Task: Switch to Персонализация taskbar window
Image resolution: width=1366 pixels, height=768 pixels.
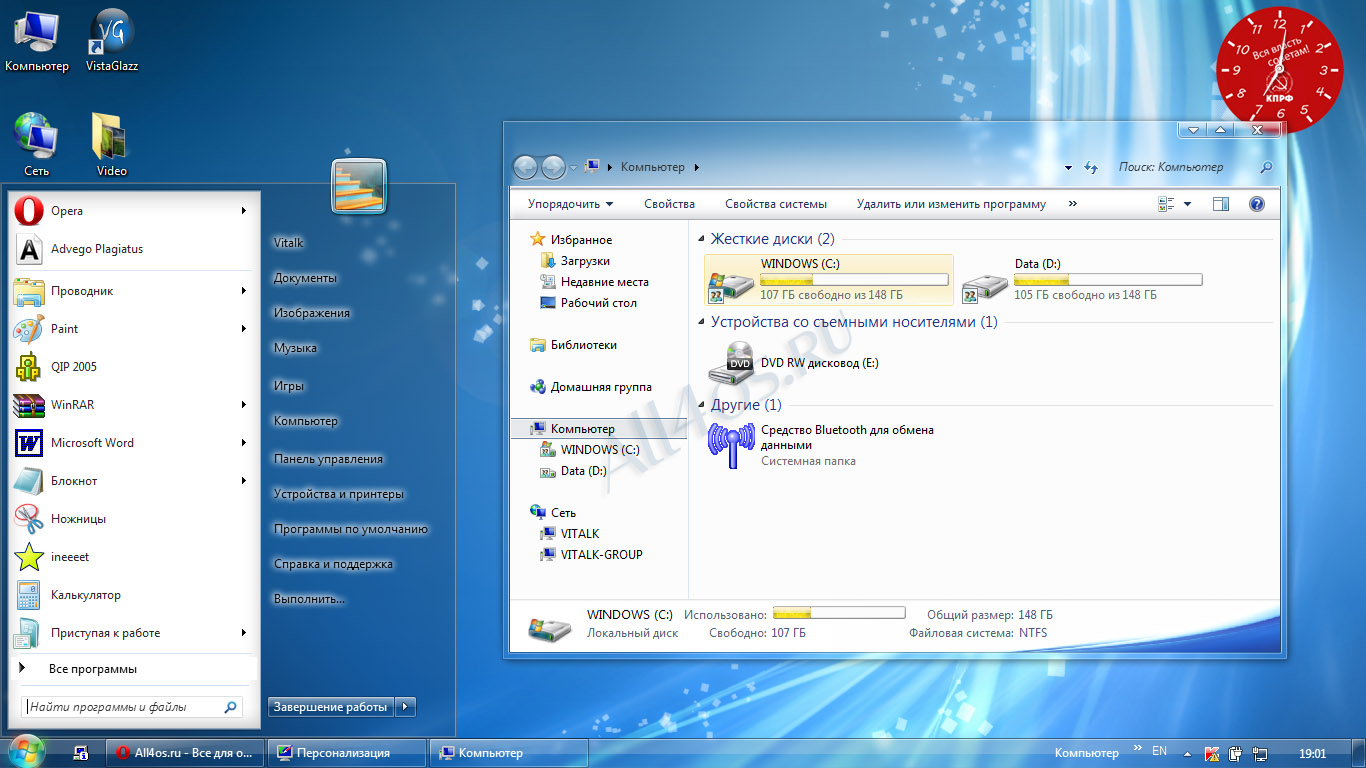Action: [x=346, y=753]
